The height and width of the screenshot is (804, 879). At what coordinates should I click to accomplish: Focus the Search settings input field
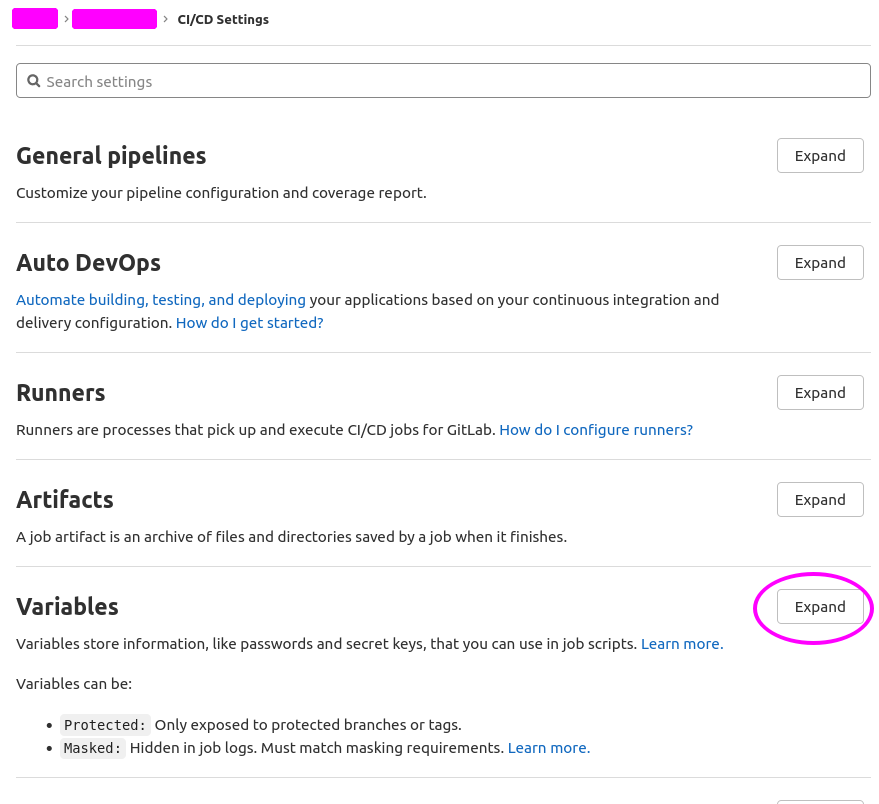[450, 81]
